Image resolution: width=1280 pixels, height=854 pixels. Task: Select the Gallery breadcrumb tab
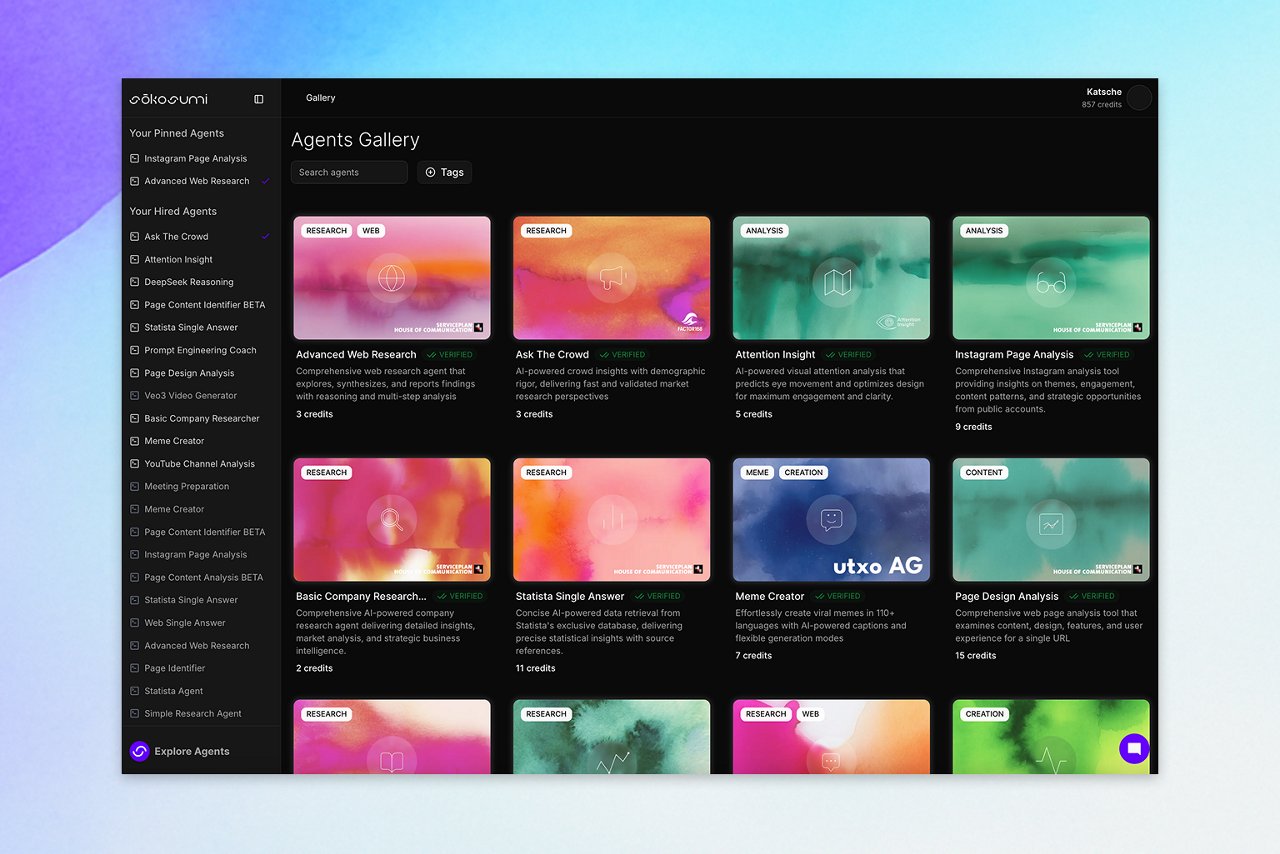(321, 98)
